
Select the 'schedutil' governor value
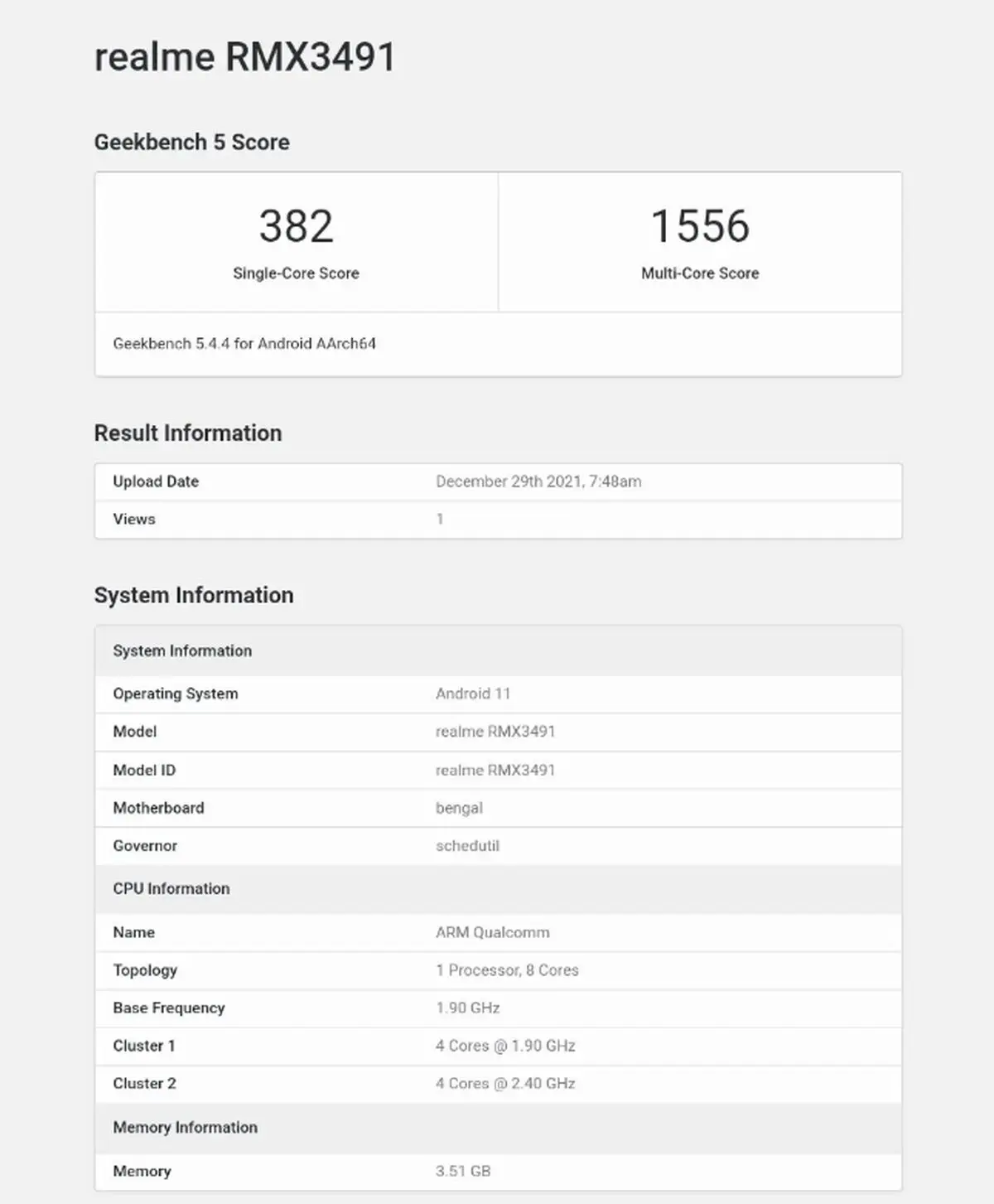(x=467, y=846)
